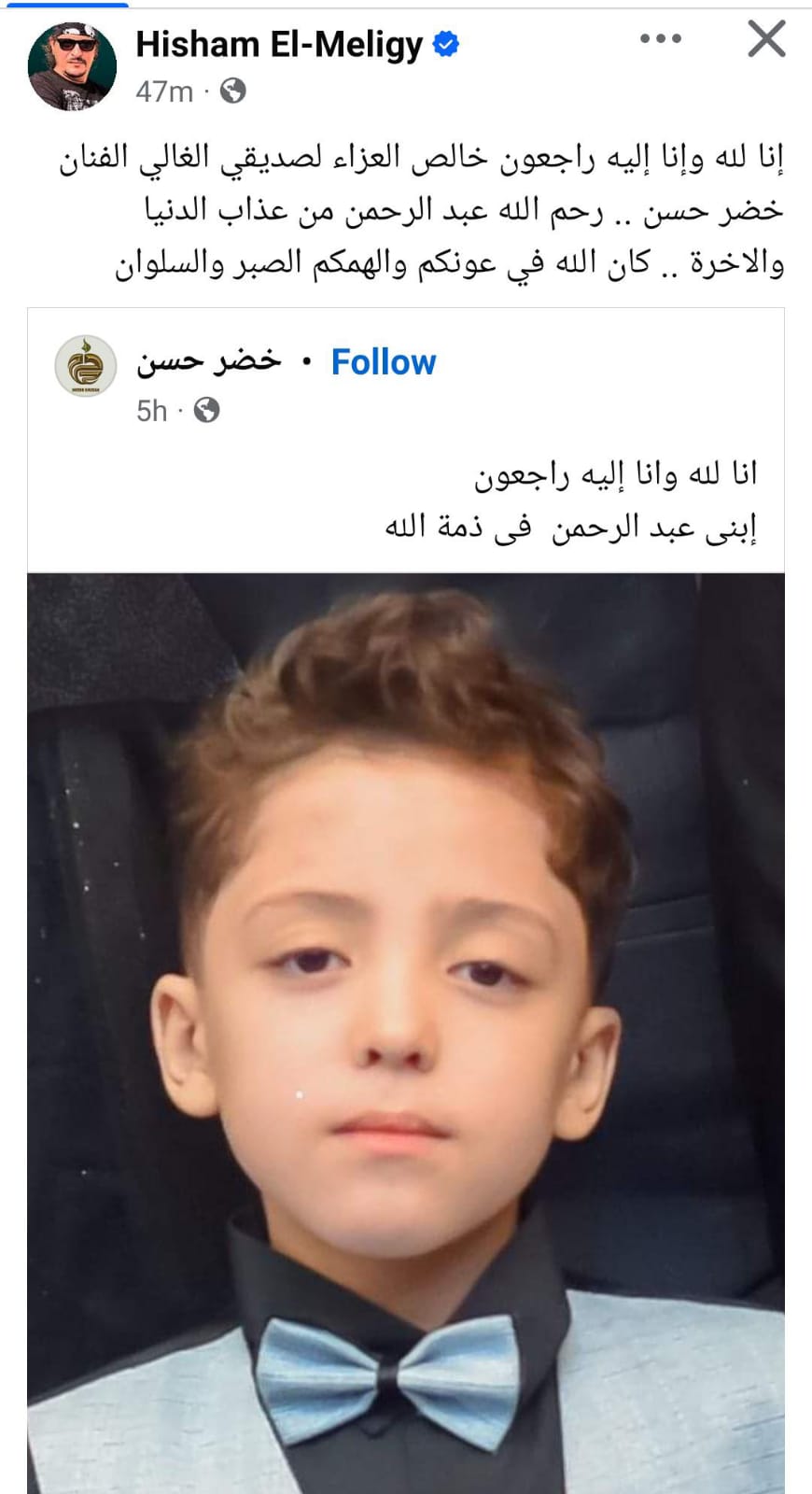Click the shared post's Arabic caption text
Image resolution: width=812 pixels, height=1494 pixels.
tap(571, 501)
